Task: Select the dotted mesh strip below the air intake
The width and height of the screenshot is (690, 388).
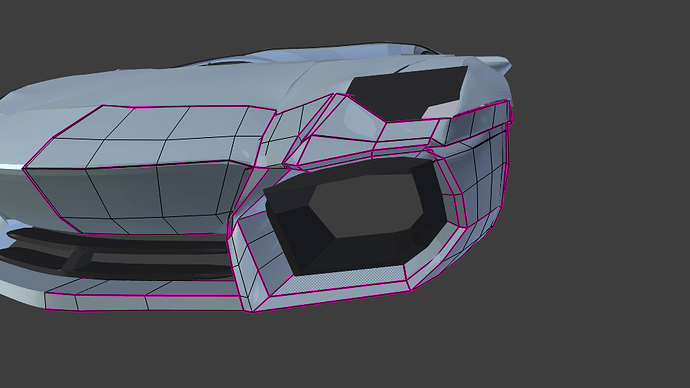Action: tap(339, 279)
